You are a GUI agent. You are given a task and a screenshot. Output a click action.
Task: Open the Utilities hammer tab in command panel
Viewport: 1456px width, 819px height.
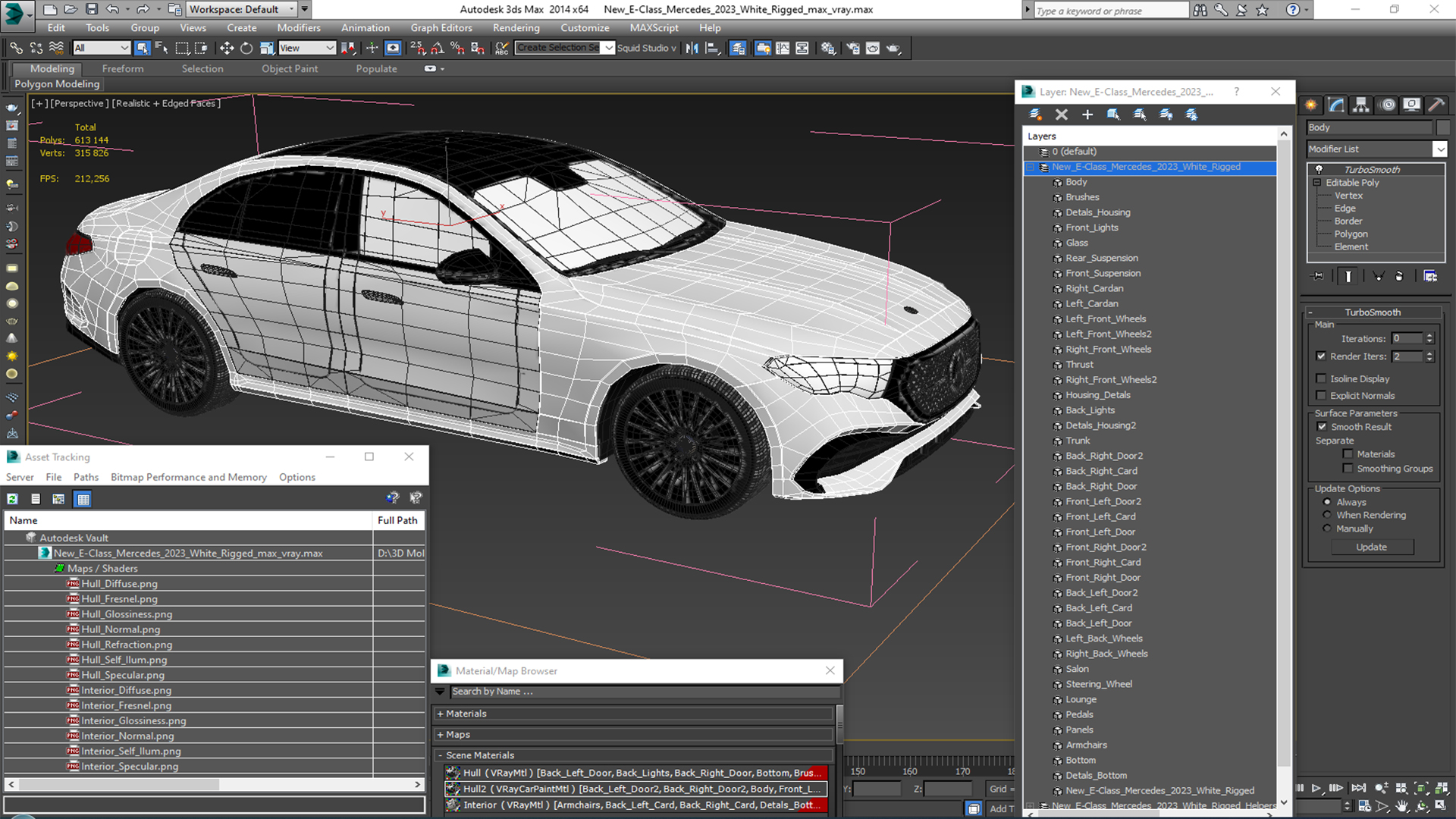pyautogui.click(x=1436, y=105)
